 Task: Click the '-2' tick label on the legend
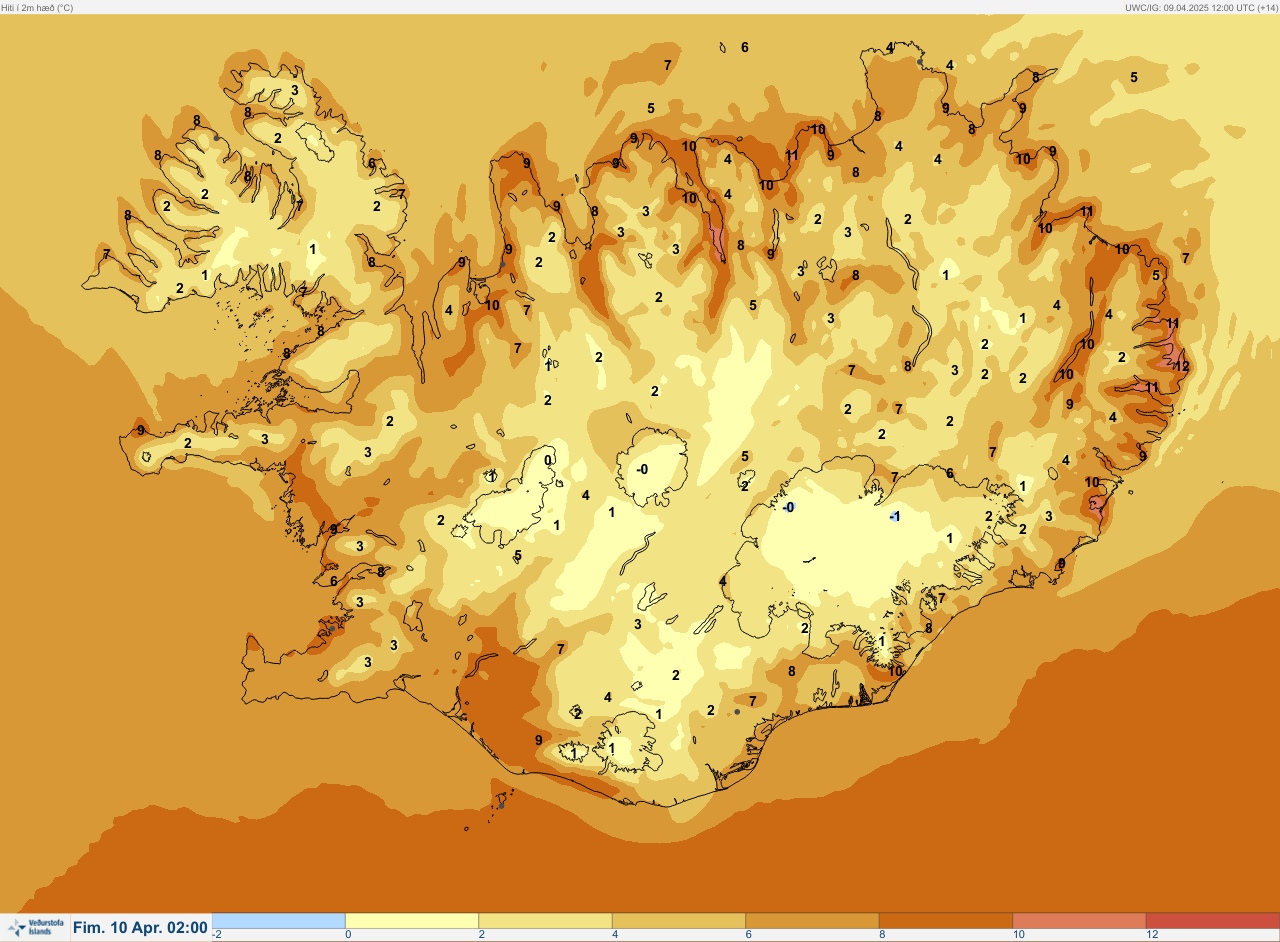coord(217,935)
